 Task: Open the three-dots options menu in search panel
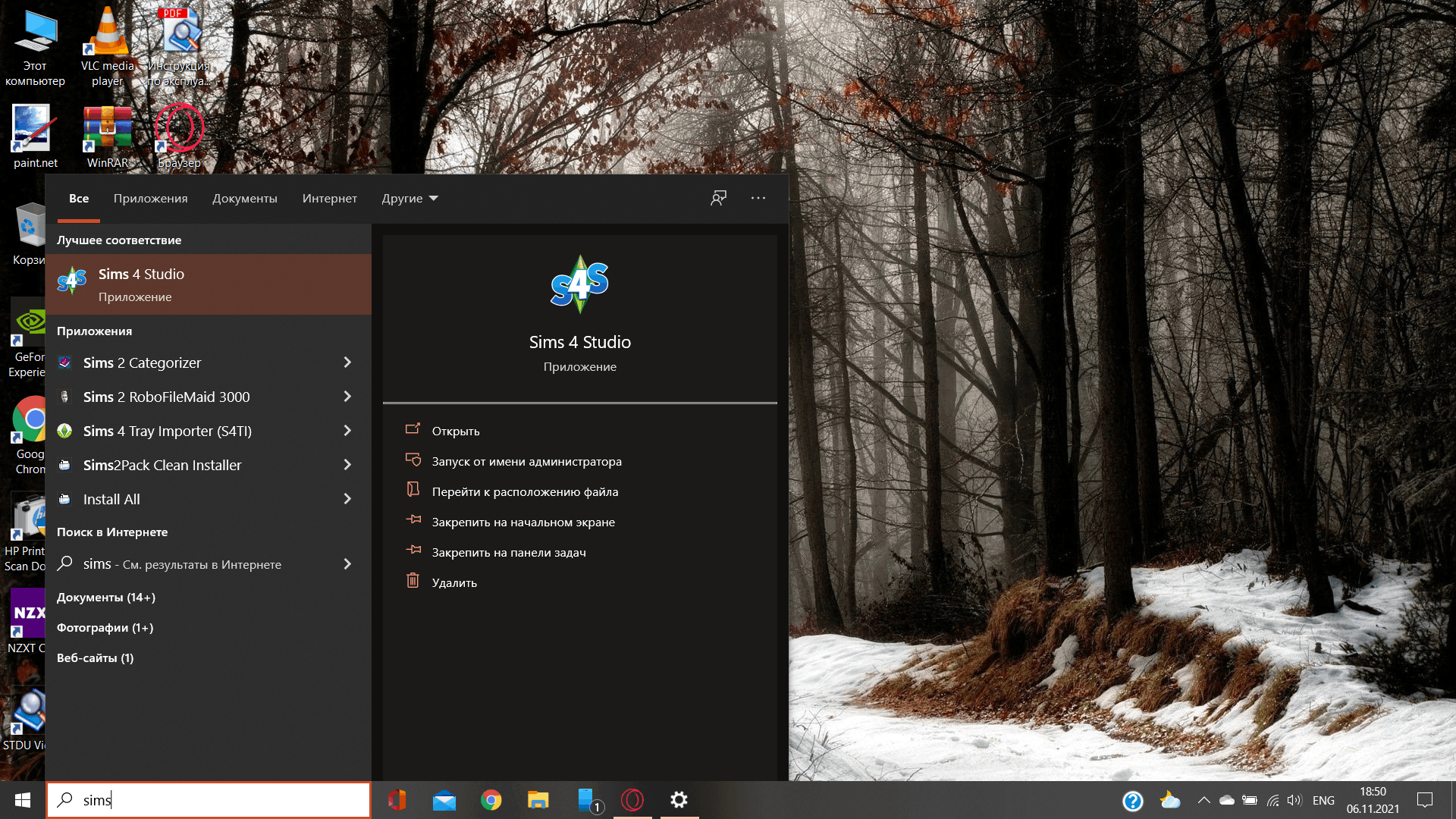(758, 198)
